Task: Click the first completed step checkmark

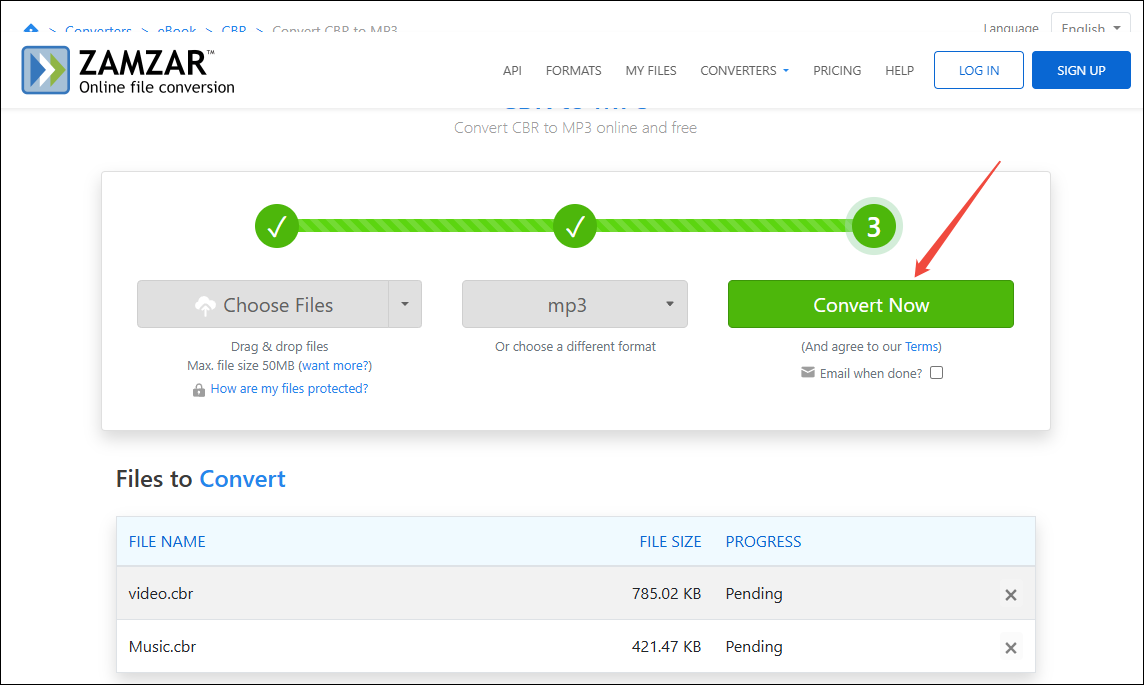Action: pyautogui.click(x=277, y=226)
